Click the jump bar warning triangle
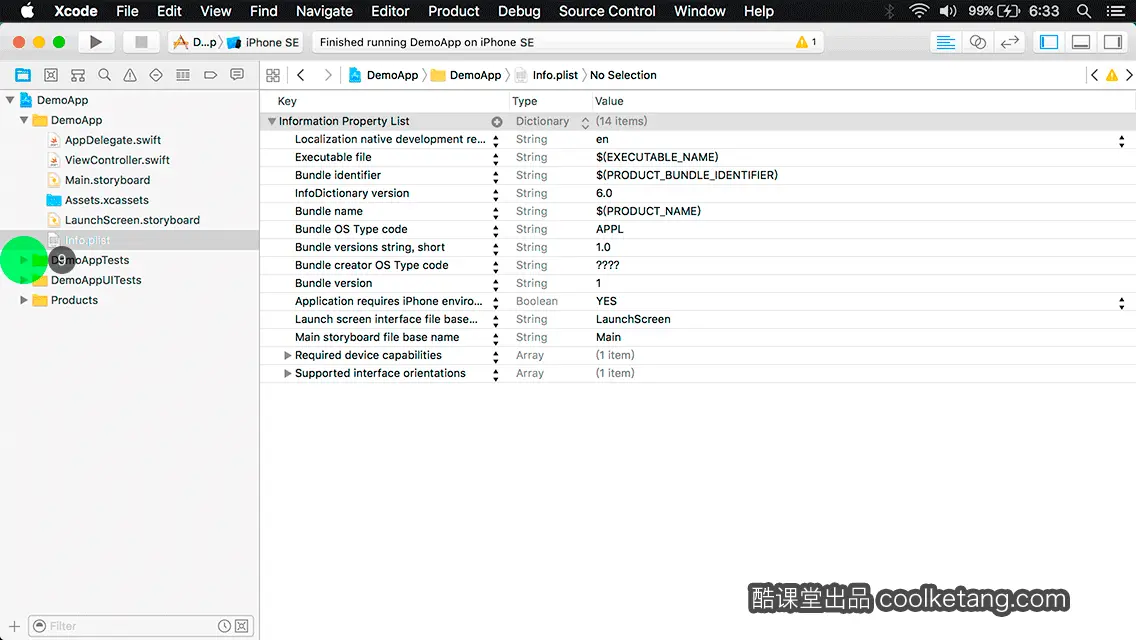The image size is (1136, 640). pyautogui.click(x=1112, y=75)
